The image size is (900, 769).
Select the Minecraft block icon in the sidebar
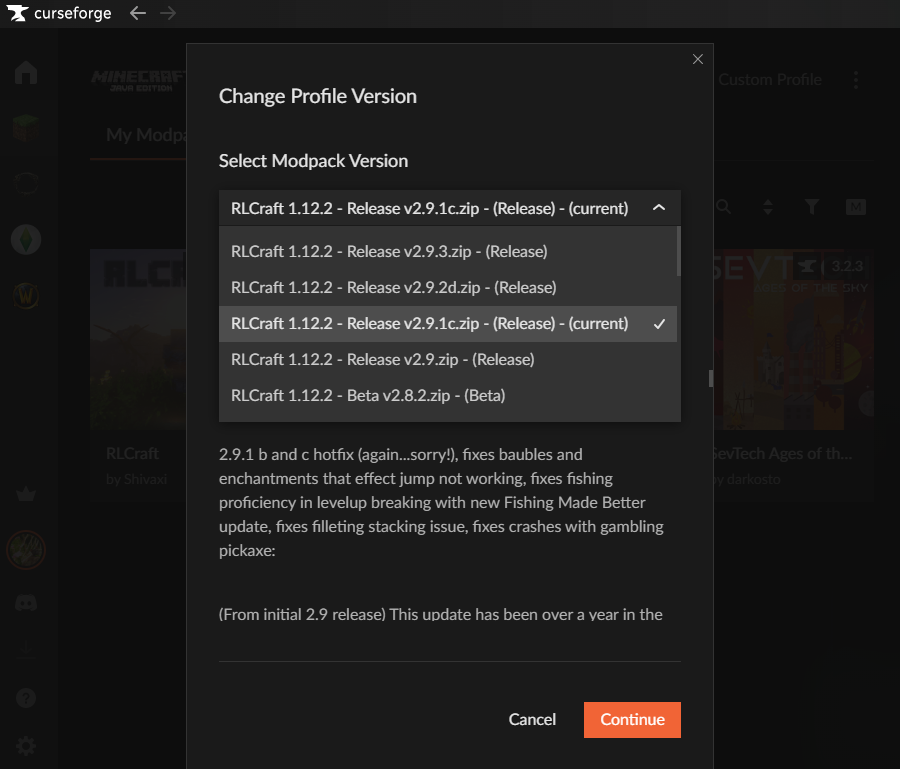pos(26,127)
